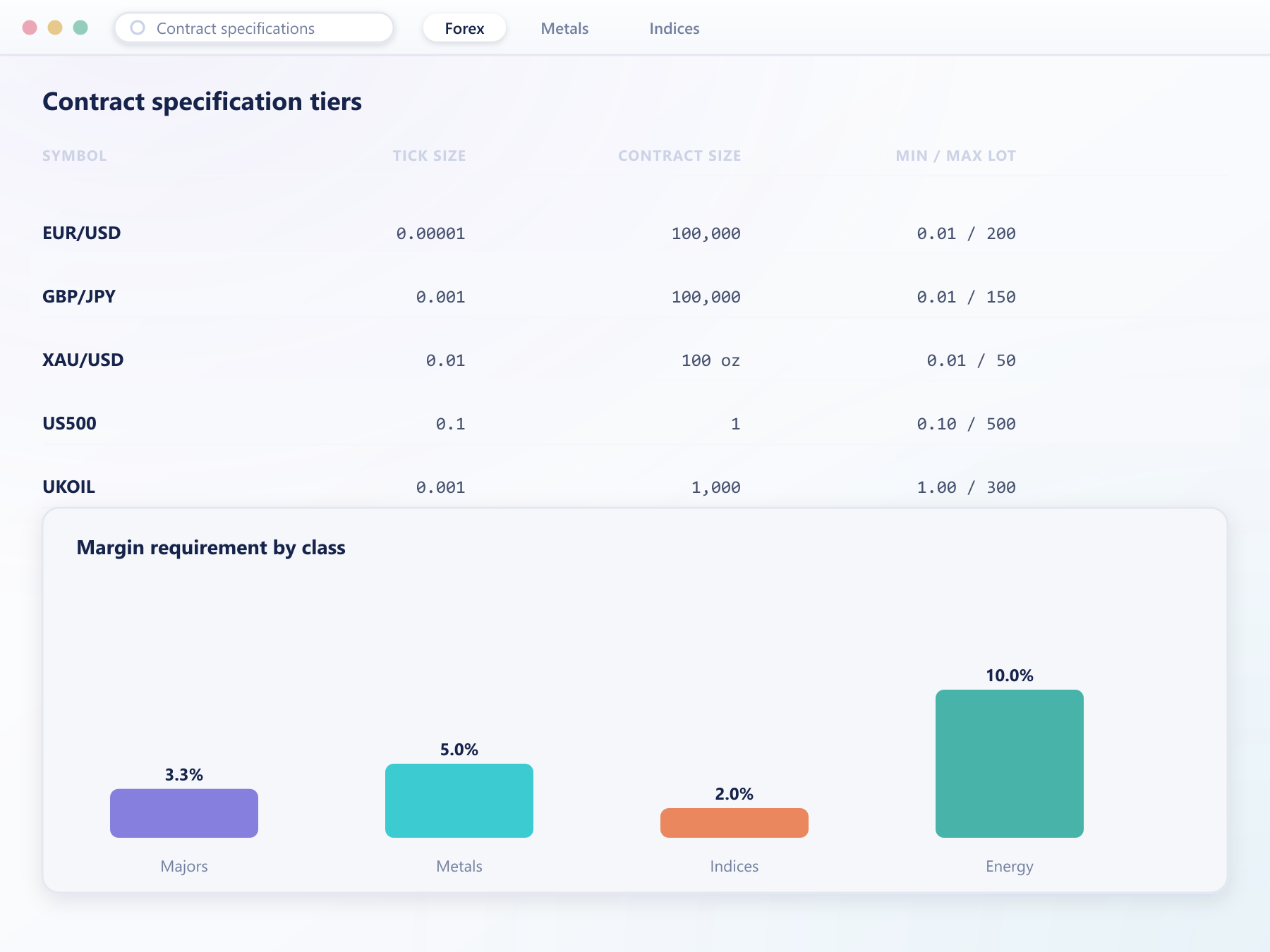Click the purple Majors margin bar
The height and width of the screenshot is (952, 1270).
point(184,813)
